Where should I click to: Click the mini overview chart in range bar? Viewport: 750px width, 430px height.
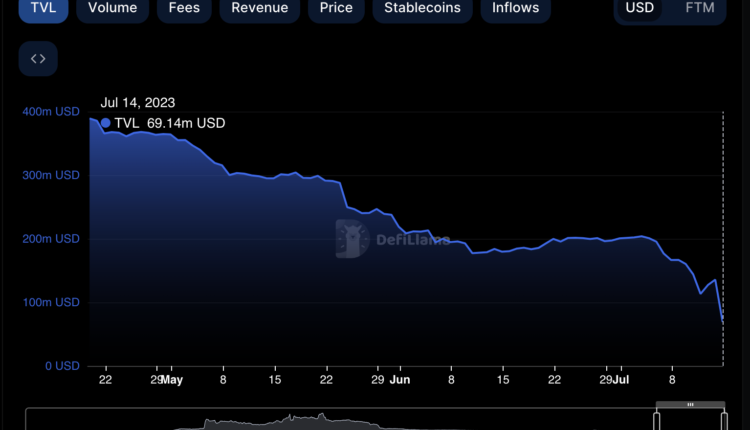300,422
